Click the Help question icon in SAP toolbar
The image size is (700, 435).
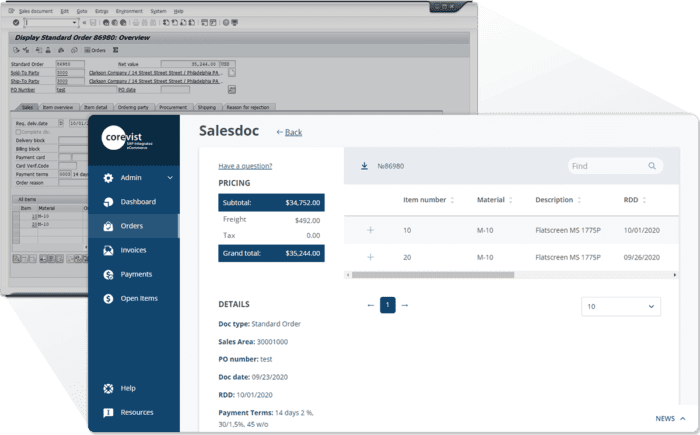click(226, 22)
